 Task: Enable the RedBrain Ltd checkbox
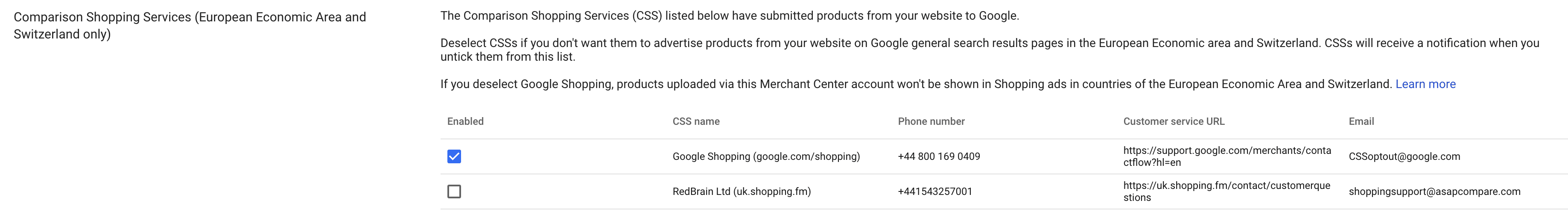click(454, 192)
